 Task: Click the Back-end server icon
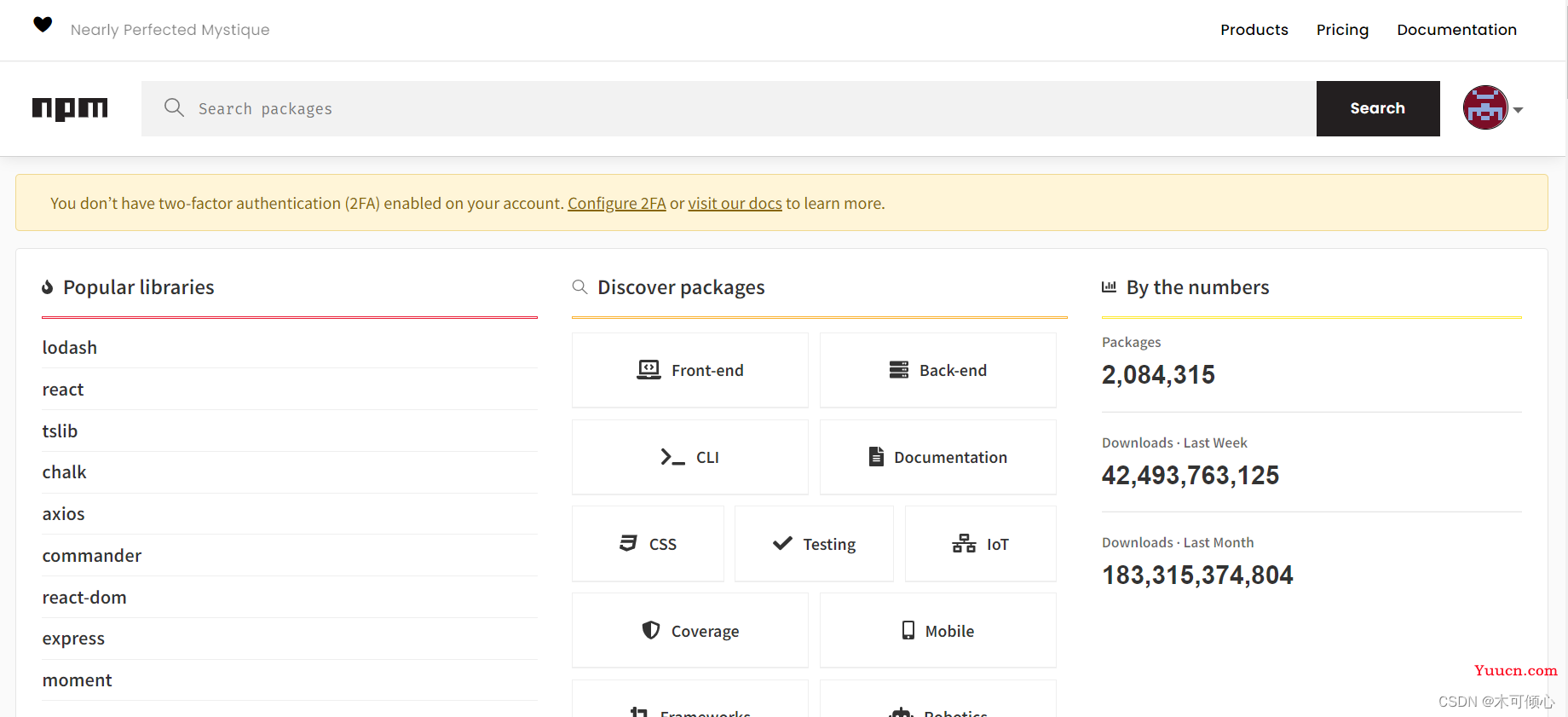point(899,370)
